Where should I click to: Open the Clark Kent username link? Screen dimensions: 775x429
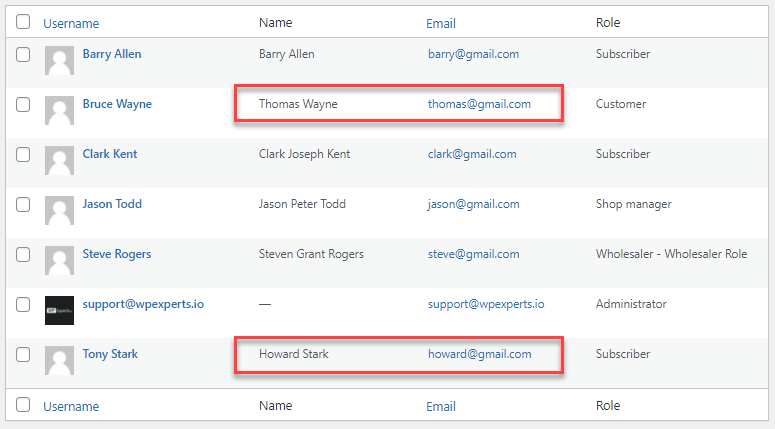(110, 154)
